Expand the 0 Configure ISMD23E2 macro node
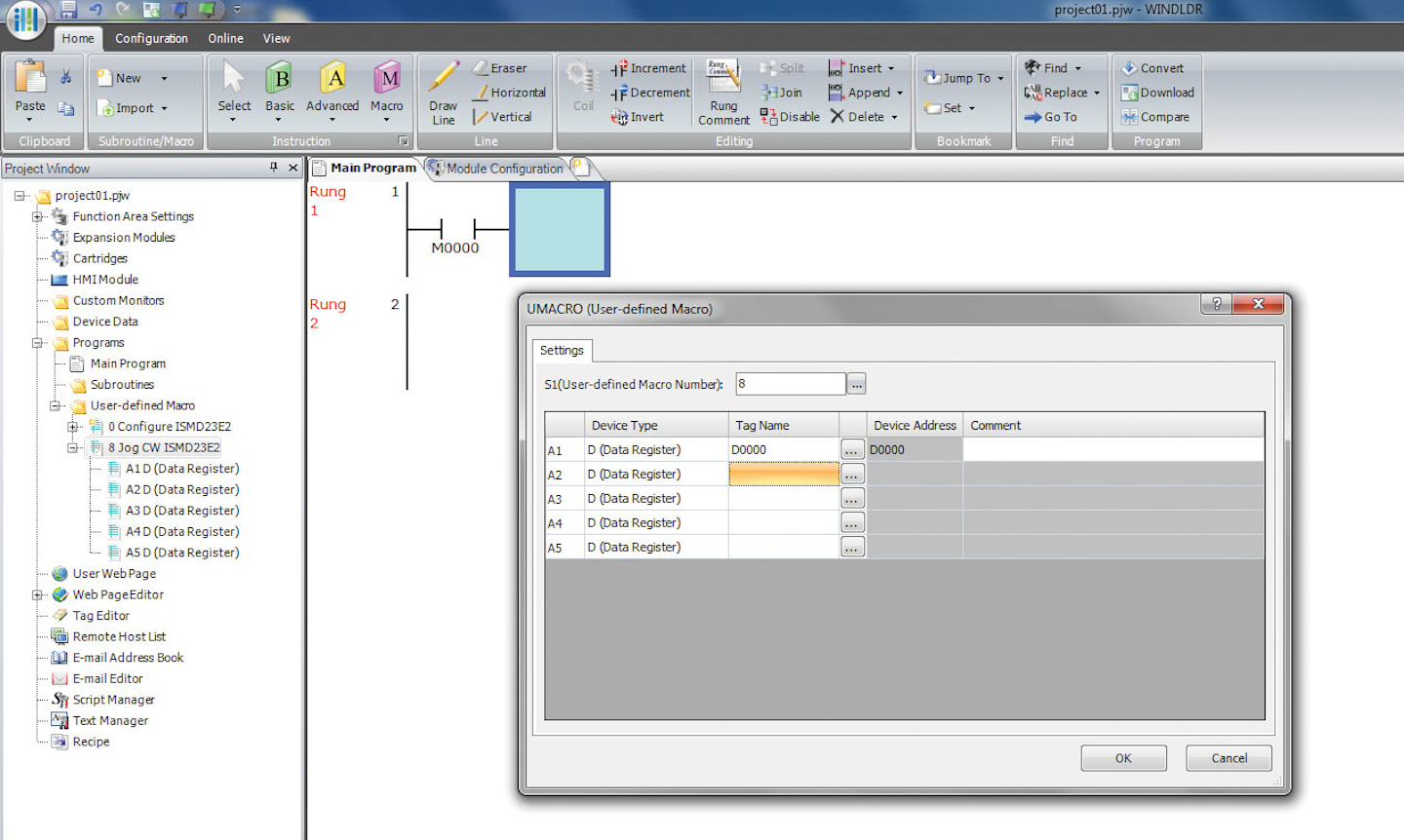This screenshot has height=840, width=1404. 73,427
